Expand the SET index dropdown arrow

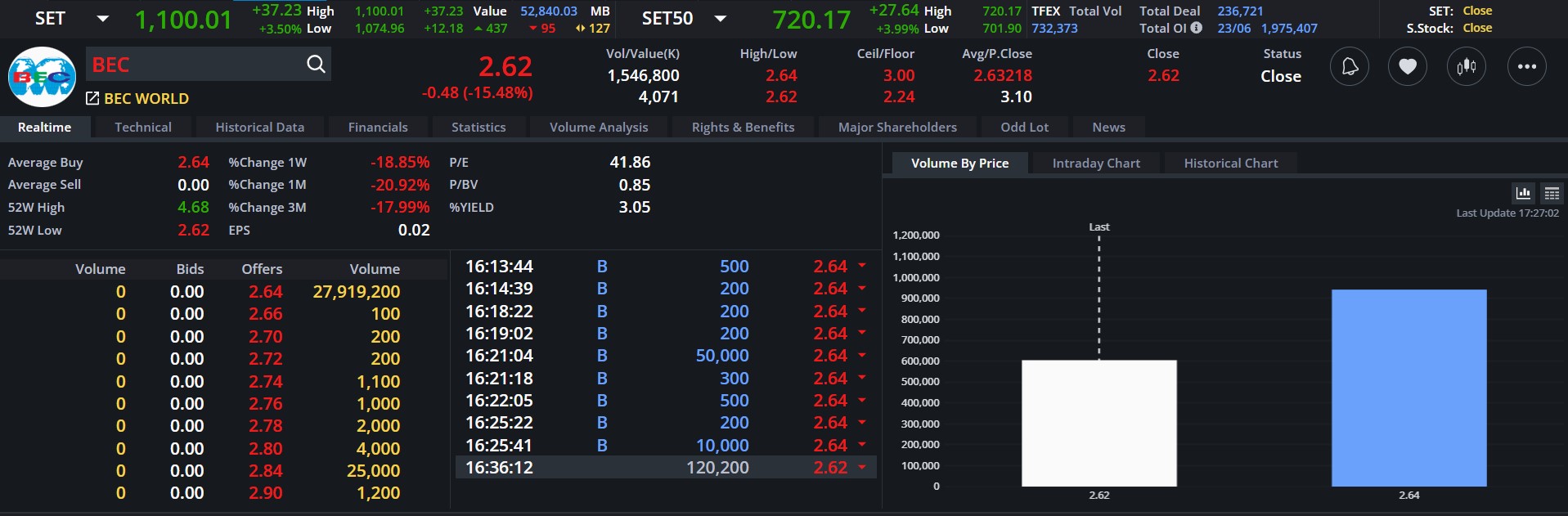point(103,18)
